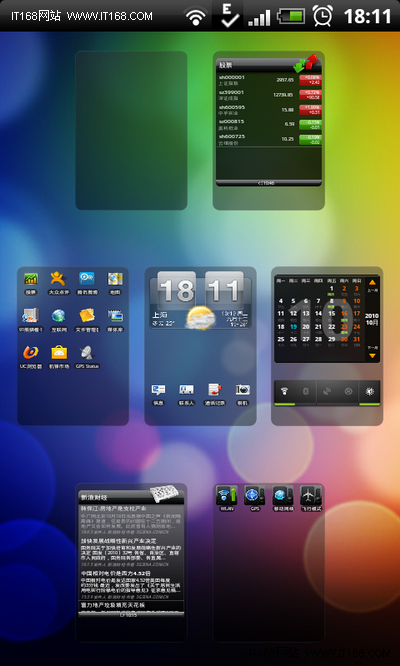Tap the alarm clock status bar icon
The image size is (400, 666).
pos(323,16)
